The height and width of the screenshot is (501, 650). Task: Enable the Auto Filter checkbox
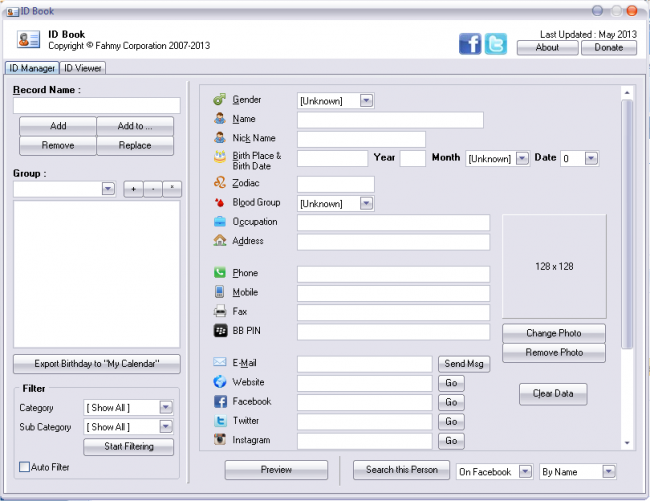coord(24,467)
